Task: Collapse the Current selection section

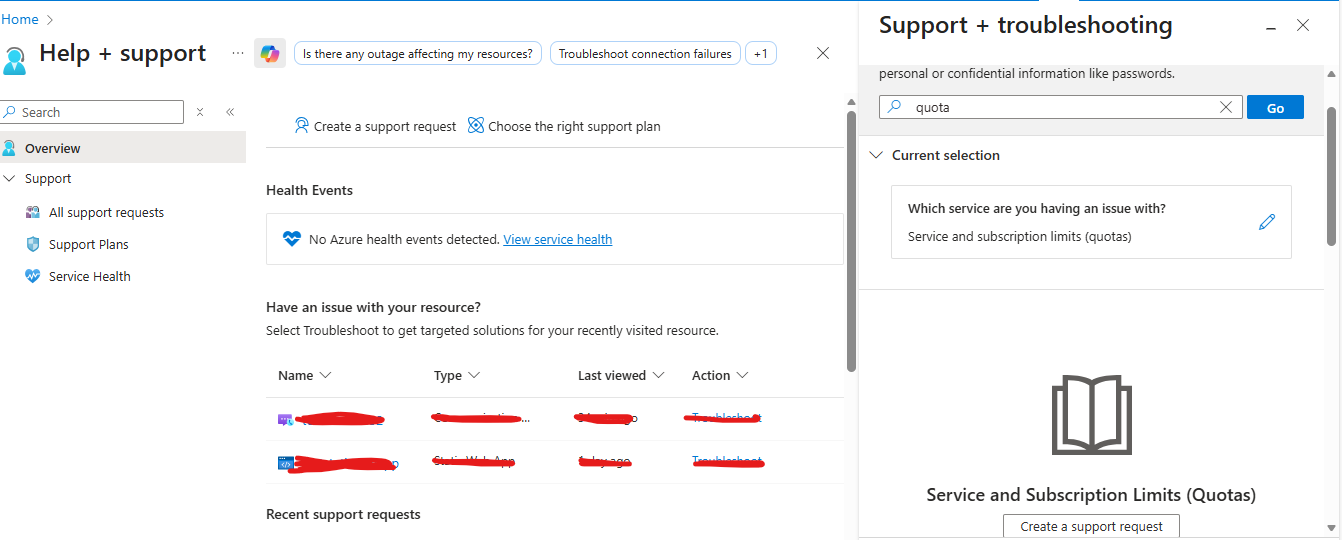Action: pos(876,155)
